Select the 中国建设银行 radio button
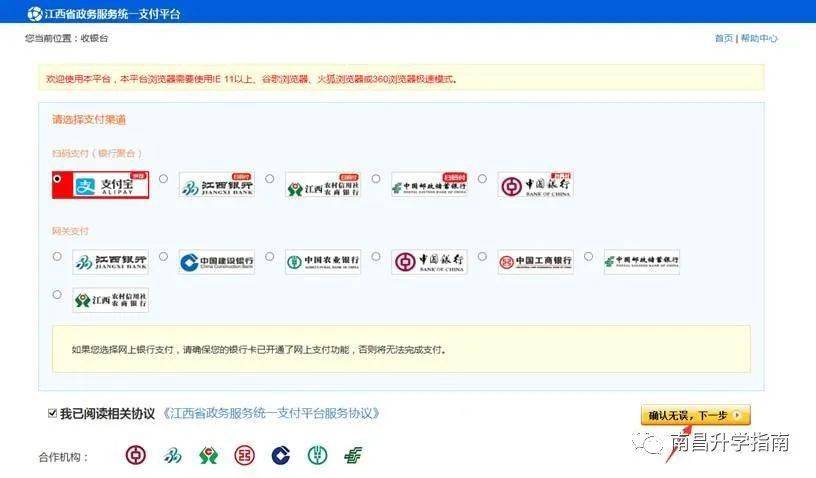The height and width of the screenshot is (478, 816). click(163, 256)
